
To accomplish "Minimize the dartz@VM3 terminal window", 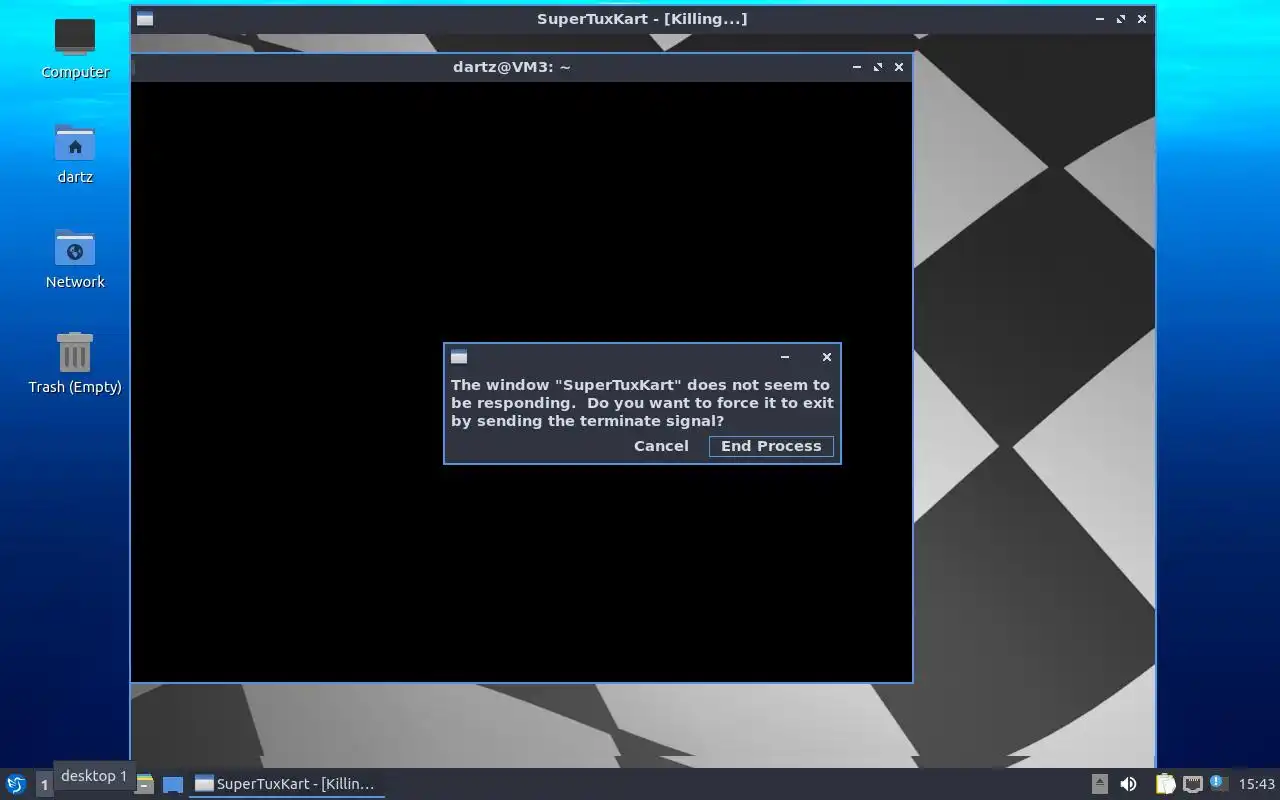I will pyautogui.click(x=857, y=67).
